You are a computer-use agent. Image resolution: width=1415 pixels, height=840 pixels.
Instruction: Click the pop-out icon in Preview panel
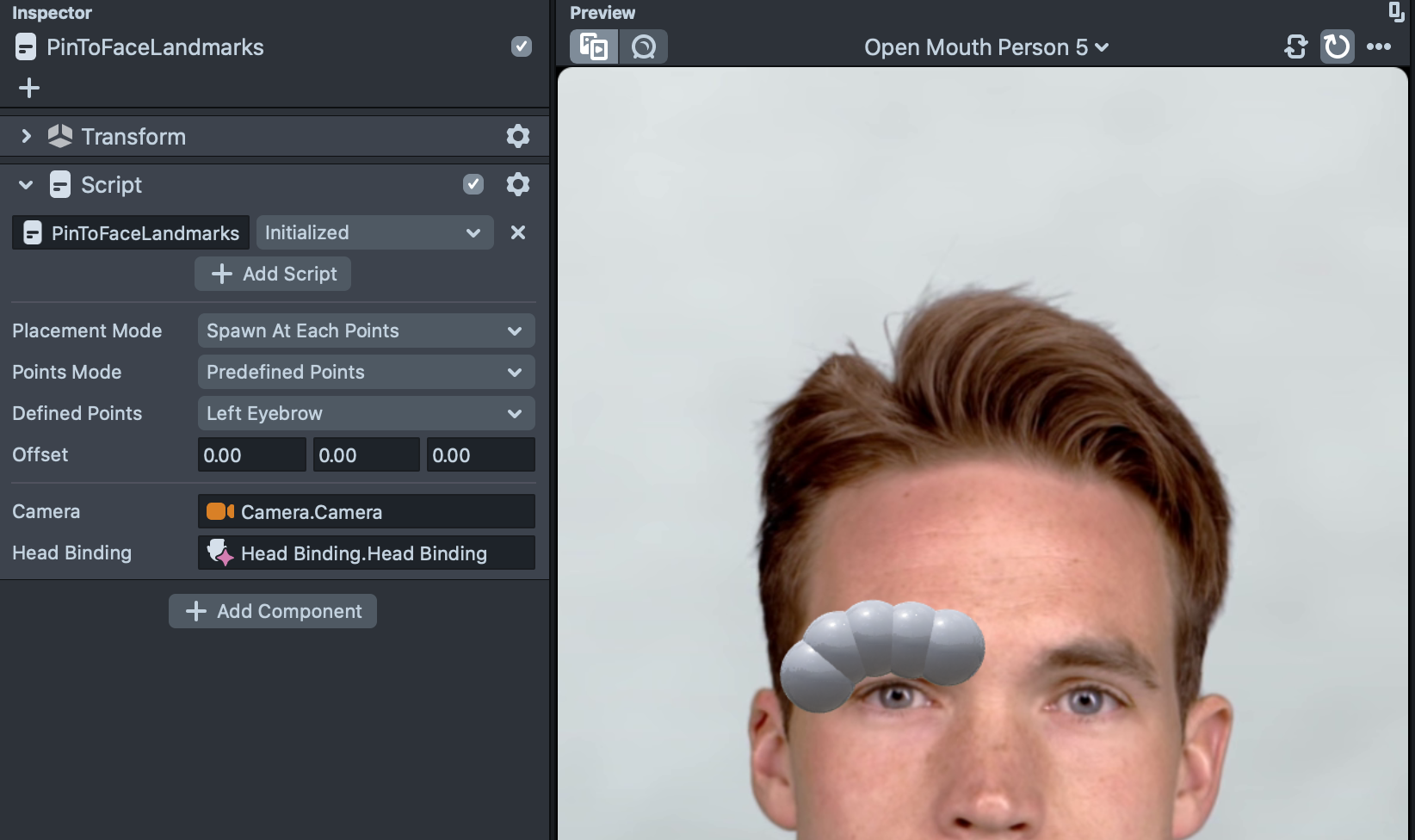point(1396,12)
